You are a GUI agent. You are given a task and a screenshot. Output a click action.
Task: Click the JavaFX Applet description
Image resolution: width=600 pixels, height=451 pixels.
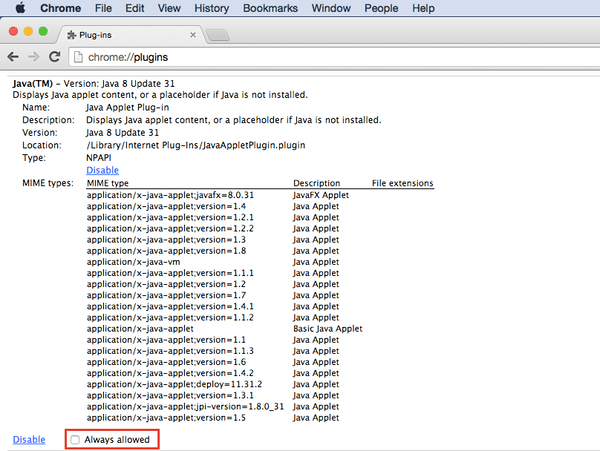(321, 195)
